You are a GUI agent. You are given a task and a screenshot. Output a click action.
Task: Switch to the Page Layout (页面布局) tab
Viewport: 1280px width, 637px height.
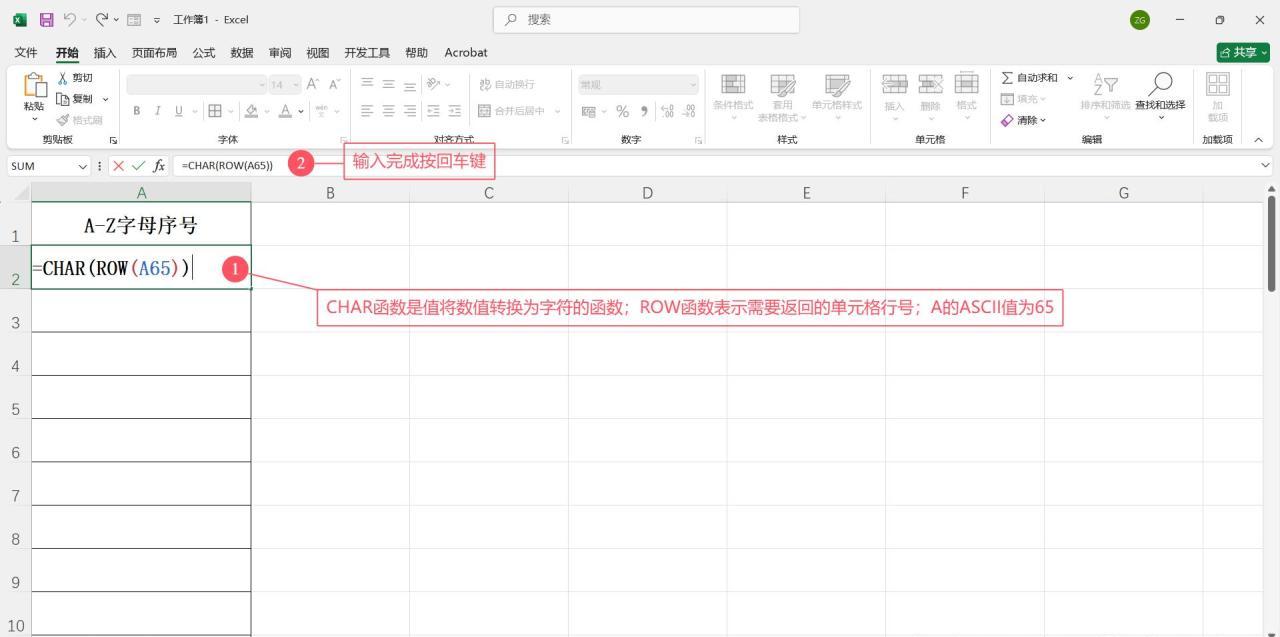tap(154, 52)
